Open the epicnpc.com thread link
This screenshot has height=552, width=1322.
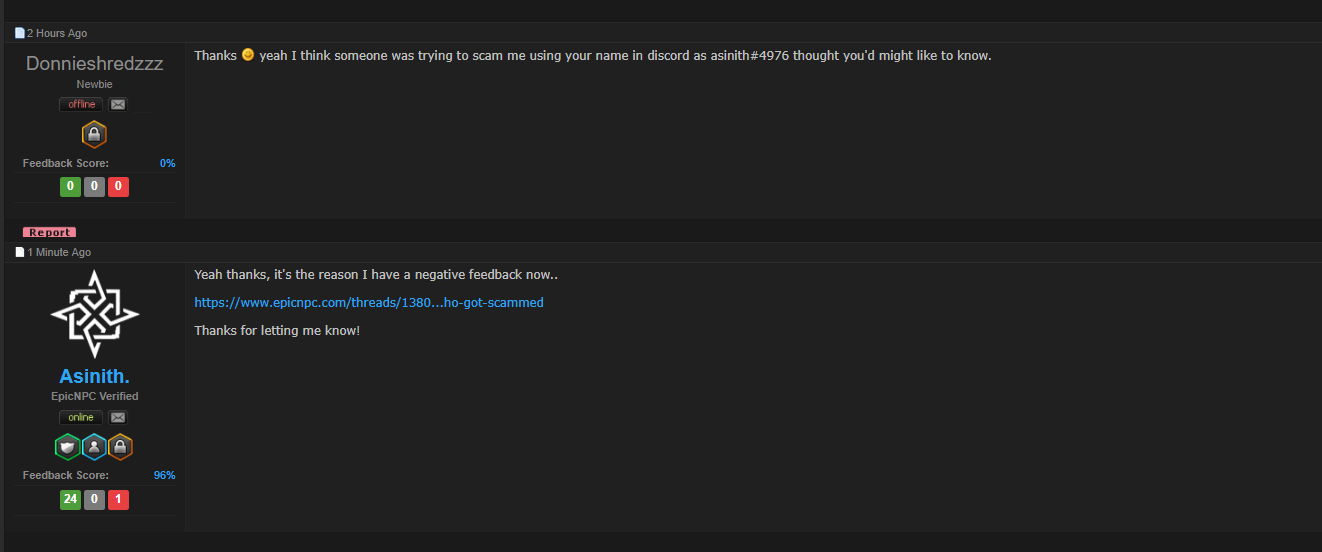pos(369,302)
